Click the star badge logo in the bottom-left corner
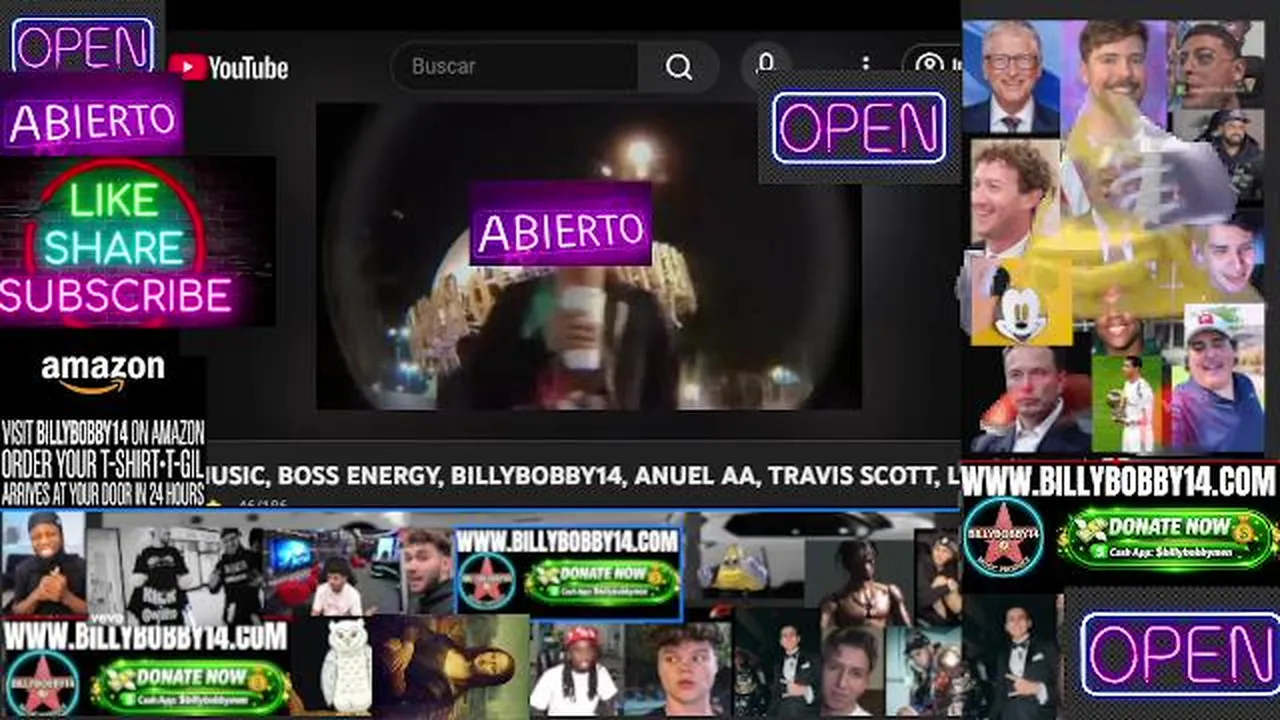1280x720 pixels. [42, 685]
